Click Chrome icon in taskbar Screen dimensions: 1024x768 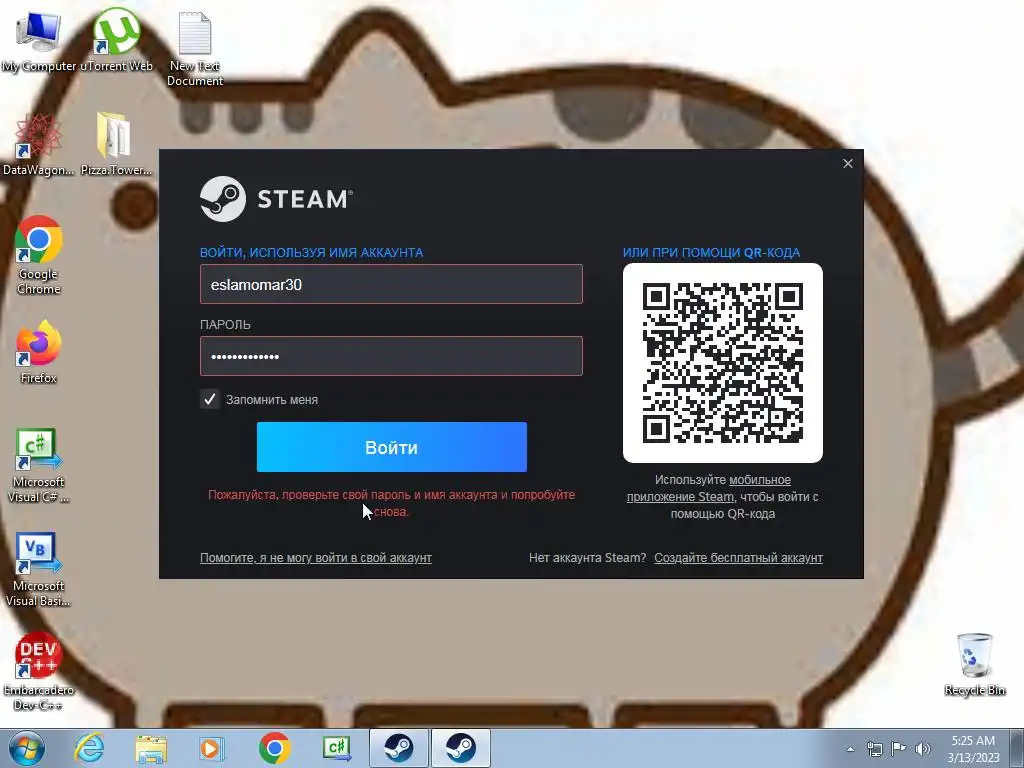pyautogui.click(x=274, y=748)
